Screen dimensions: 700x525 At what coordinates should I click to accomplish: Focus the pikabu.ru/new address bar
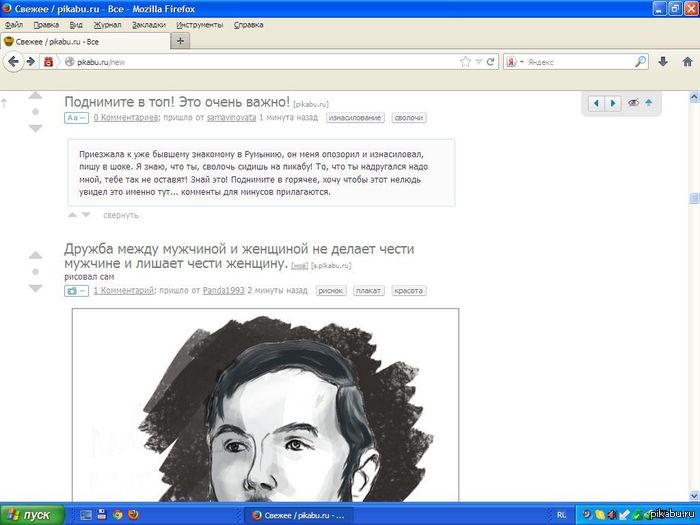coord(266,62)
